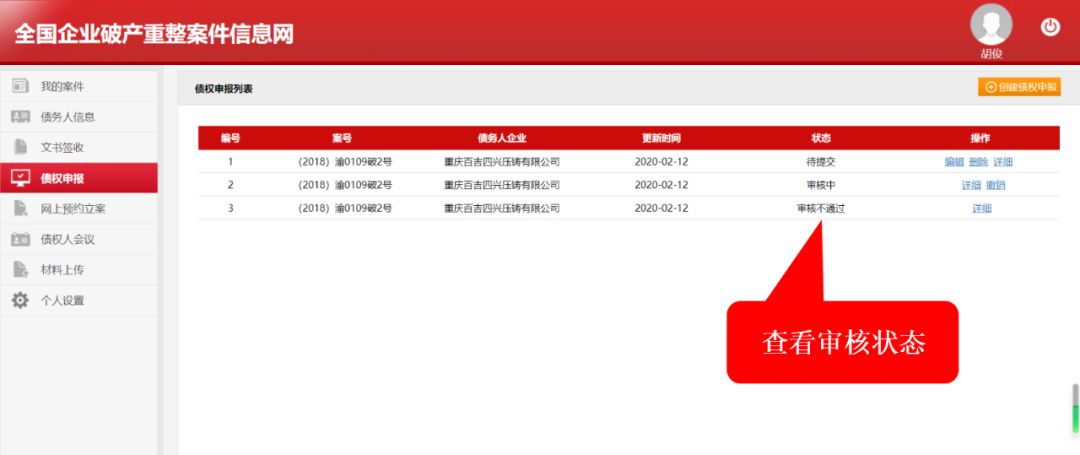Click 删除 link in row 1

coord(978,162)
